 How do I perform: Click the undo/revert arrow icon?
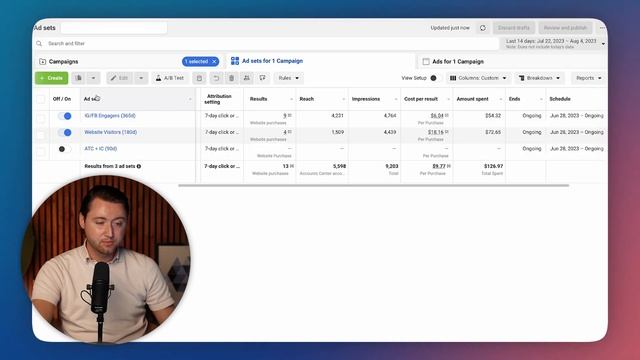(216, 78)
